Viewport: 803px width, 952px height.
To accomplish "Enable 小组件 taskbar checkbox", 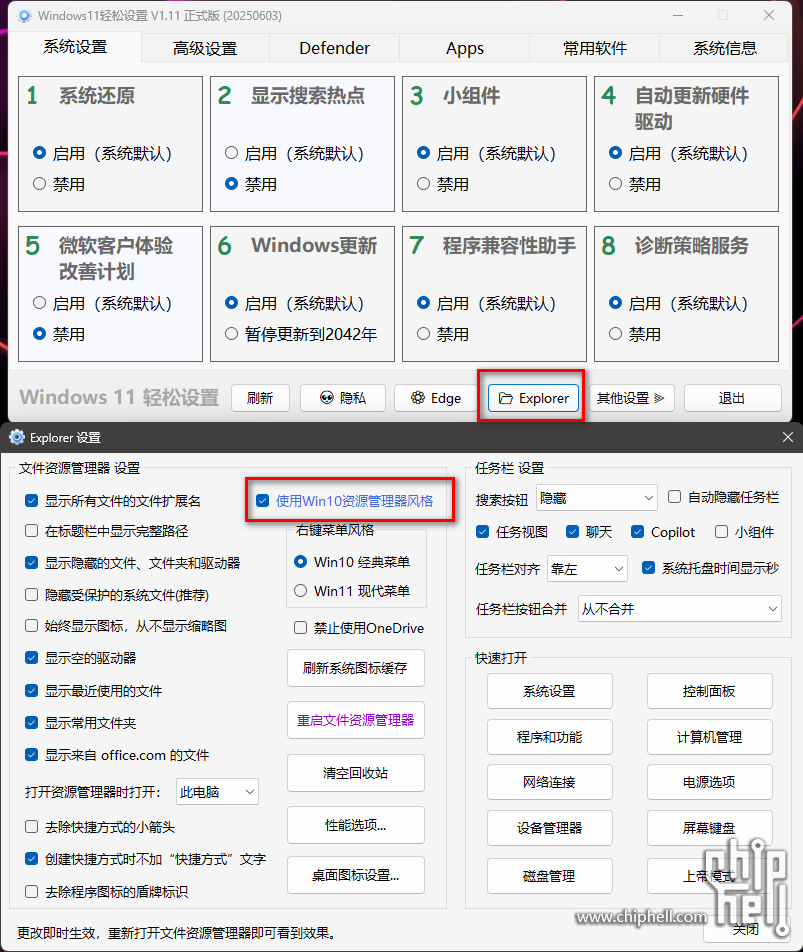I will click(722, 532).
